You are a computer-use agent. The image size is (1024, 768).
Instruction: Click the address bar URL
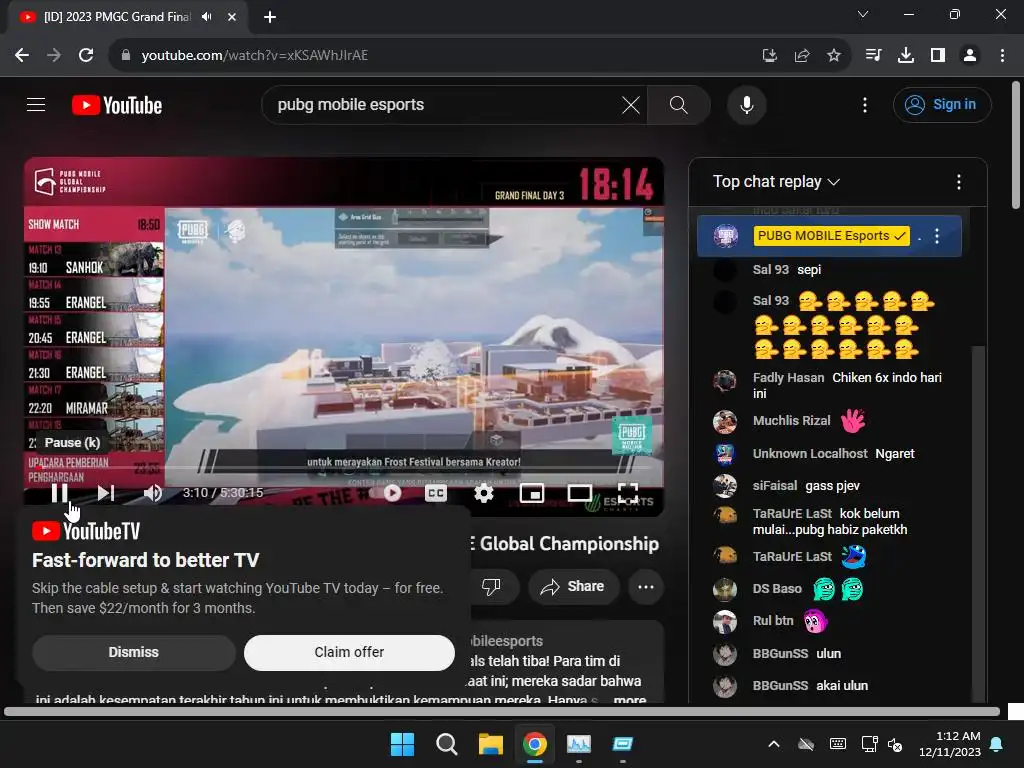(254, 56)
